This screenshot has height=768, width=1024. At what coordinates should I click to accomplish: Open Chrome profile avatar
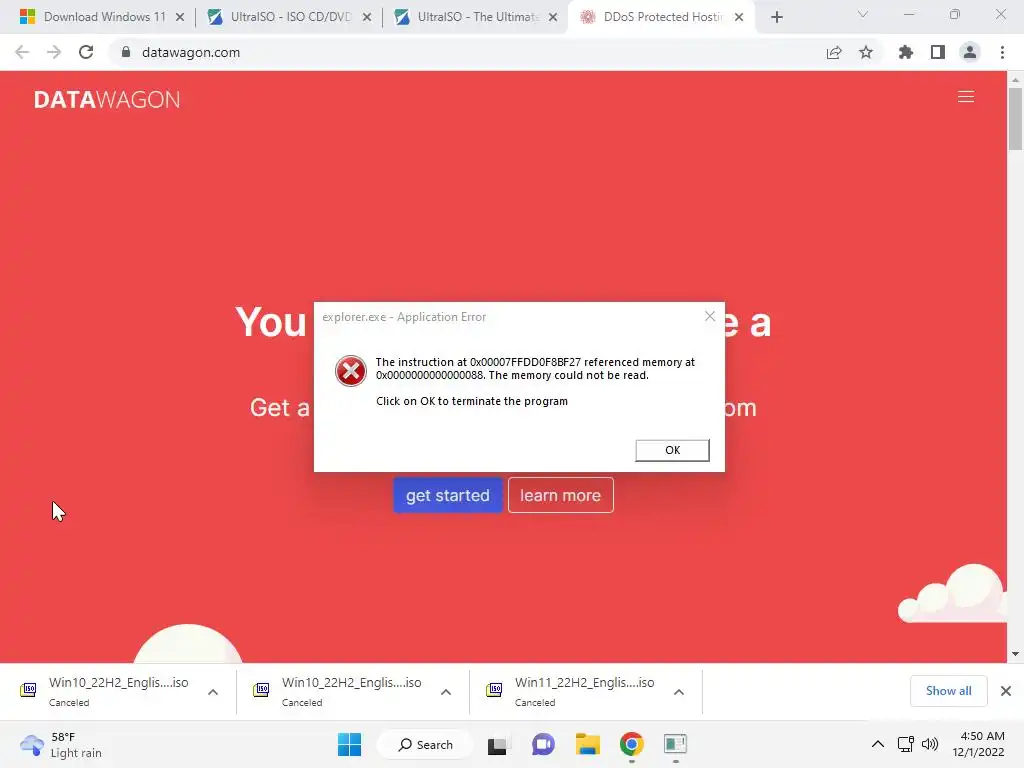(x=970, y=52)
